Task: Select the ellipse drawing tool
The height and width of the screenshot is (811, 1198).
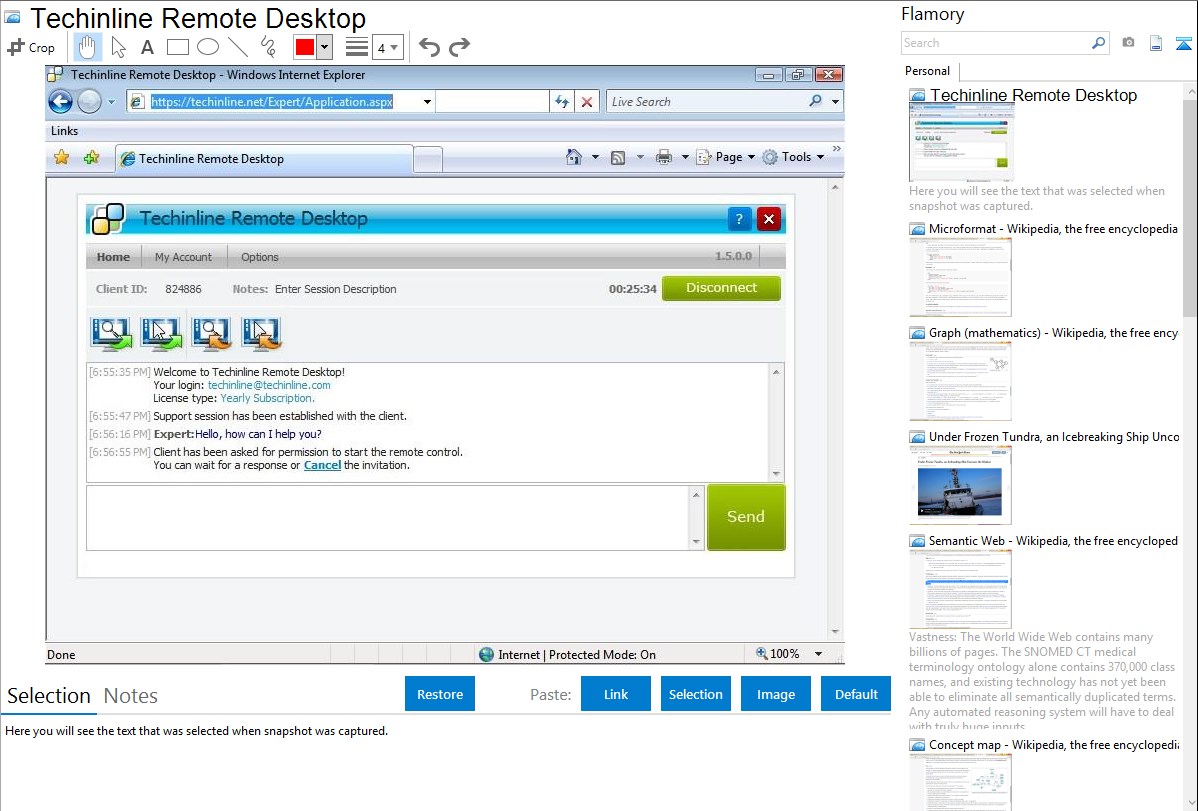Action: pos(208,47)
